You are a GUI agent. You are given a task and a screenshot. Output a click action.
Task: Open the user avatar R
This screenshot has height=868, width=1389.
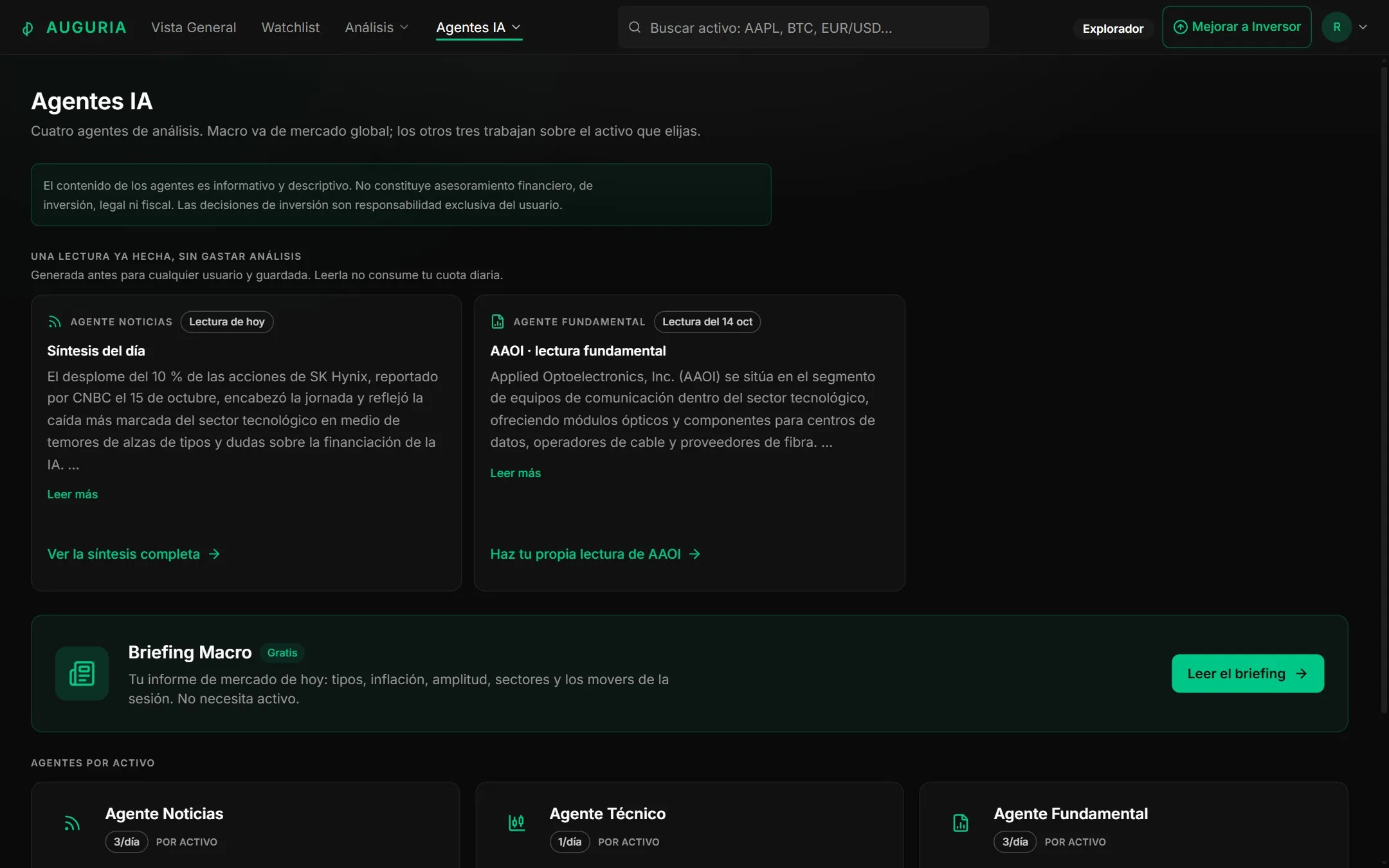pos(1336,27)
